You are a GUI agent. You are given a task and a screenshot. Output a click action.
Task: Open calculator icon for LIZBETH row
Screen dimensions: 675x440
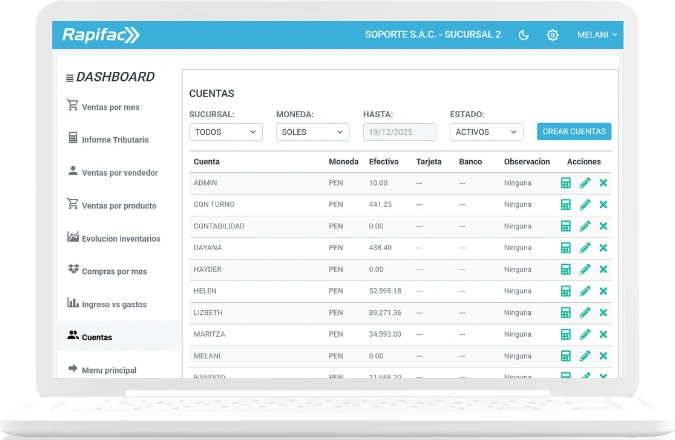pyautogui.click(x=566, y=313)
